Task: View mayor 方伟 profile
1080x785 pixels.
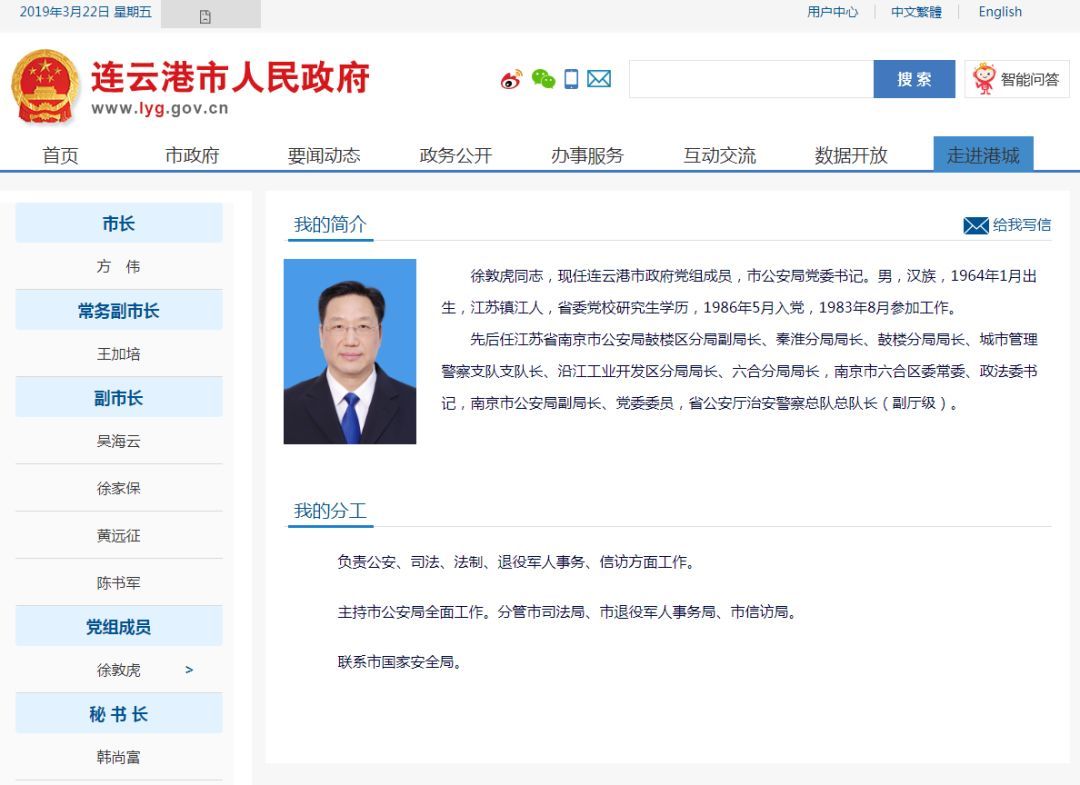Action: tap(118, 267)
